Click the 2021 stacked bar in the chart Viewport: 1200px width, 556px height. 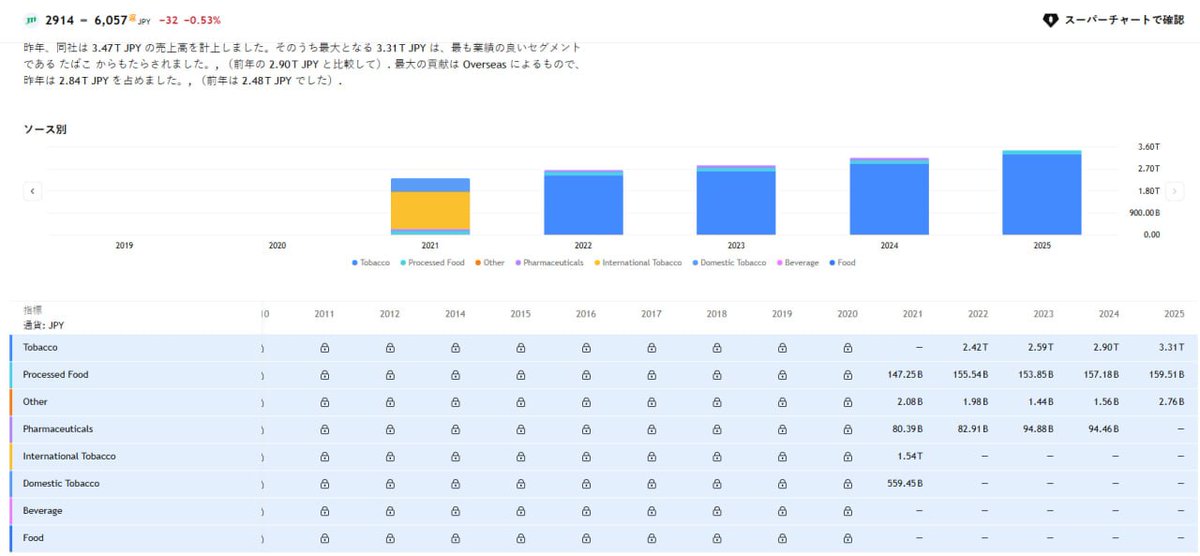pos(430,207)
